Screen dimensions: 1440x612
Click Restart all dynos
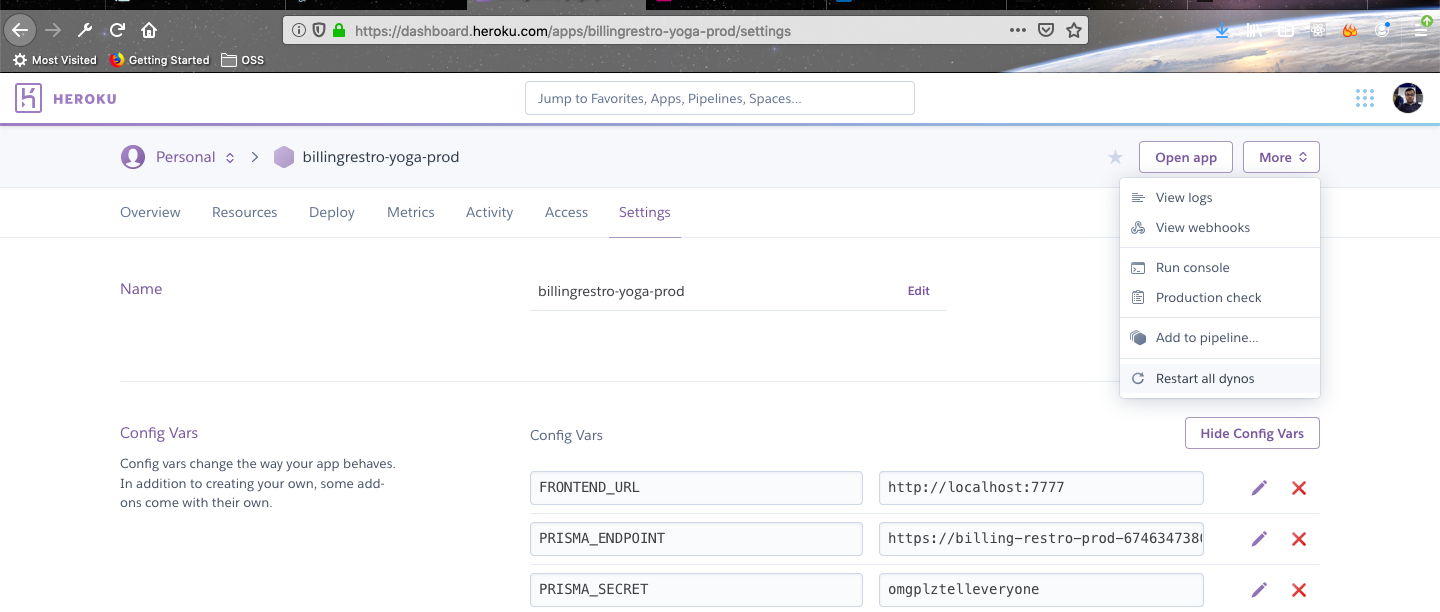click(1220, 379)
